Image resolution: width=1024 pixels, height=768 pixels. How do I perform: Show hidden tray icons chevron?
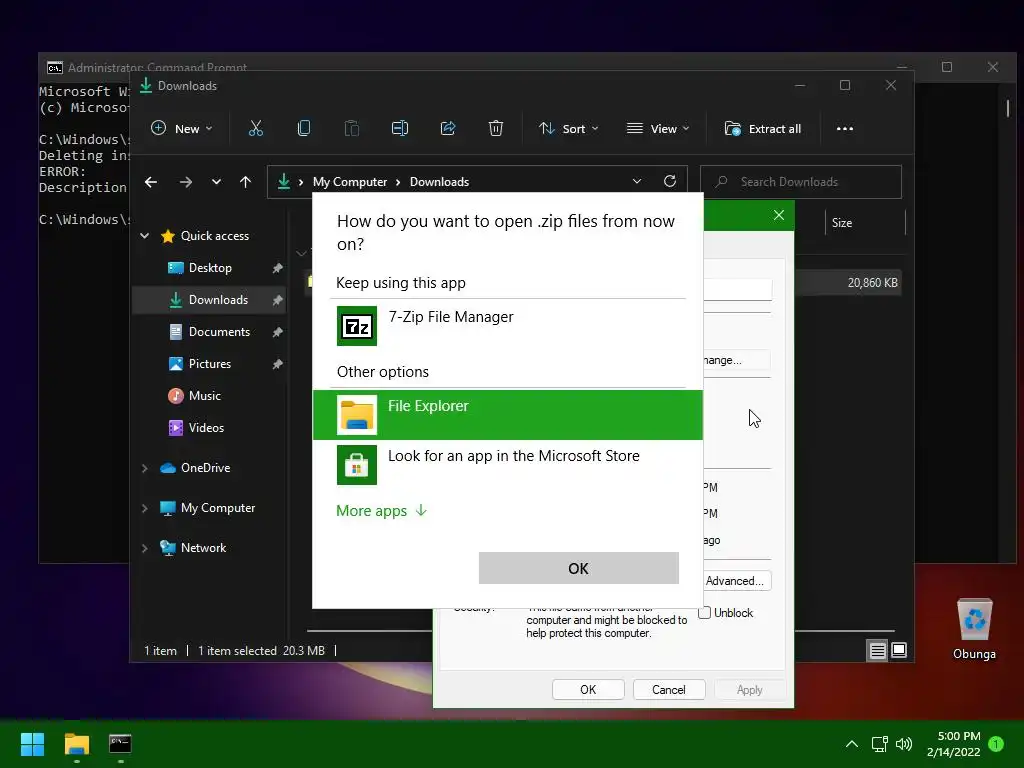852,744
